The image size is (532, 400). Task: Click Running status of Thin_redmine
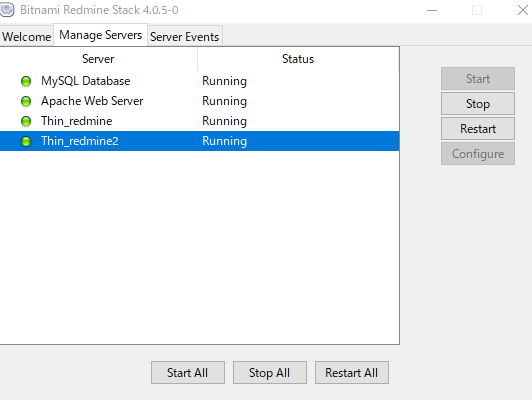pos(225,121)
